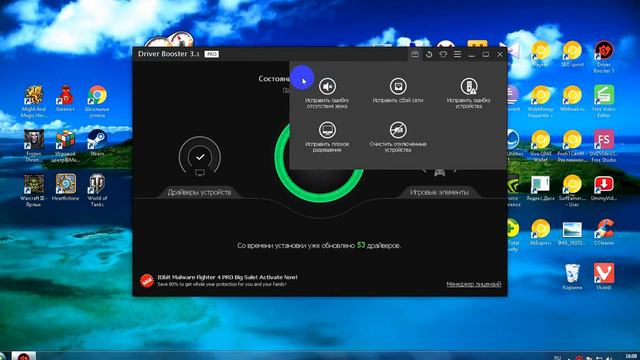Open Корзина recycle bin
Viewport: 640px width, 360px height.
pyautogui.click(x=572, y=276)
